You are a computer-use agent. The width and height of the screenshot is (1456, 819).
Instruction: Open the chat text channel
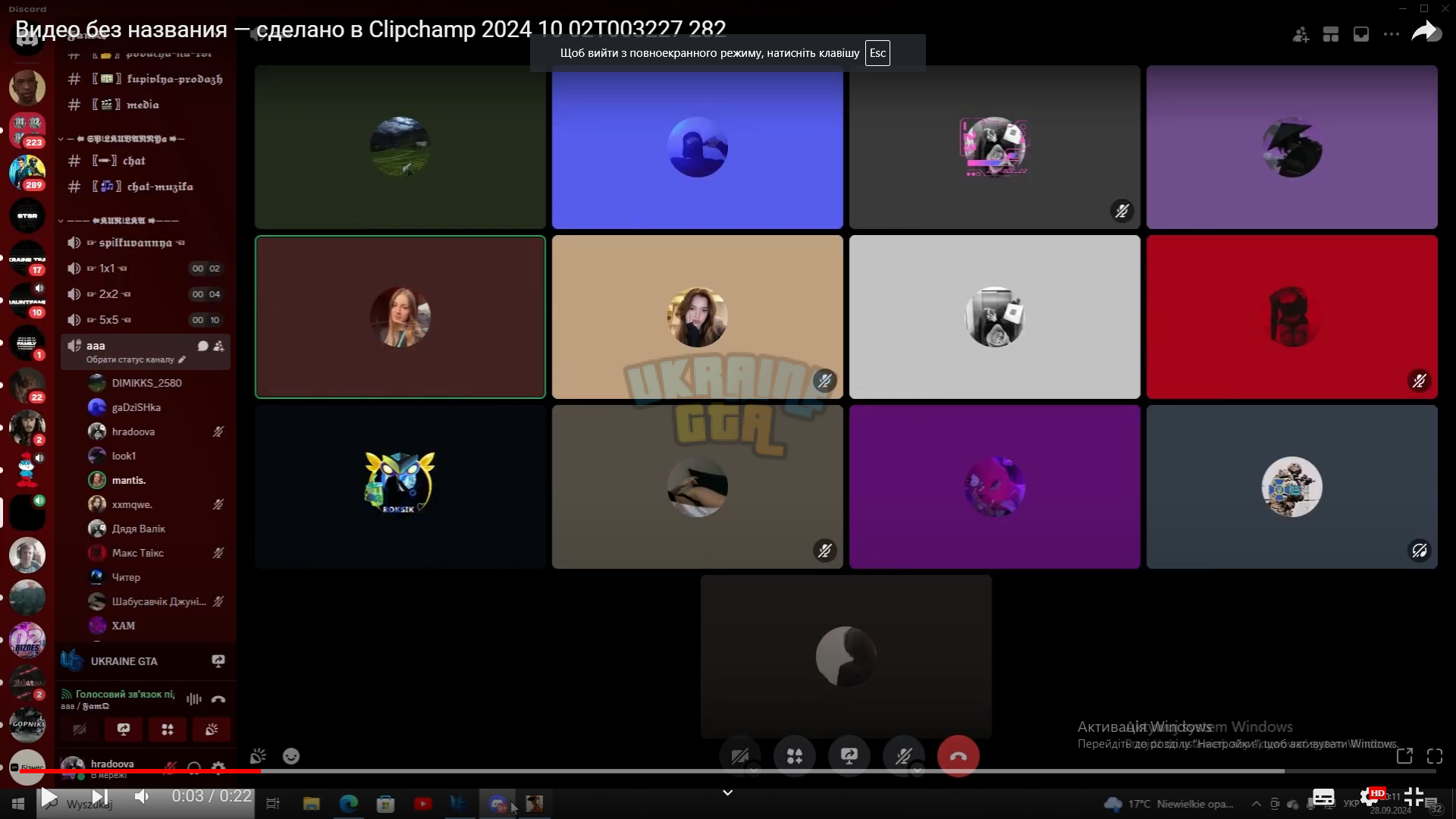click(x=146, y=161)
